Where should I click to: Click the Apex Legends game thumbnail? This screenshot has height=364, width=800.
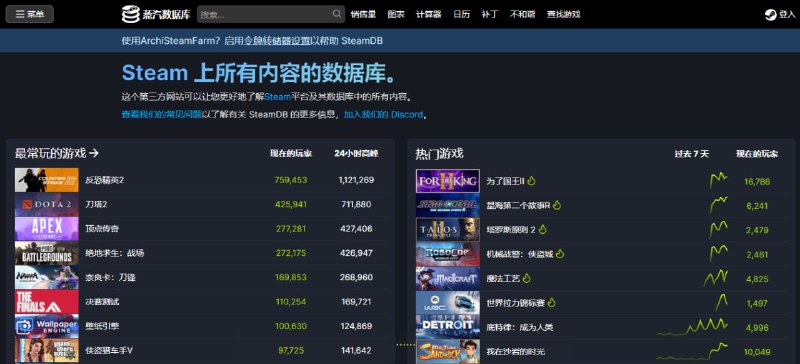(x=46, y=229)
